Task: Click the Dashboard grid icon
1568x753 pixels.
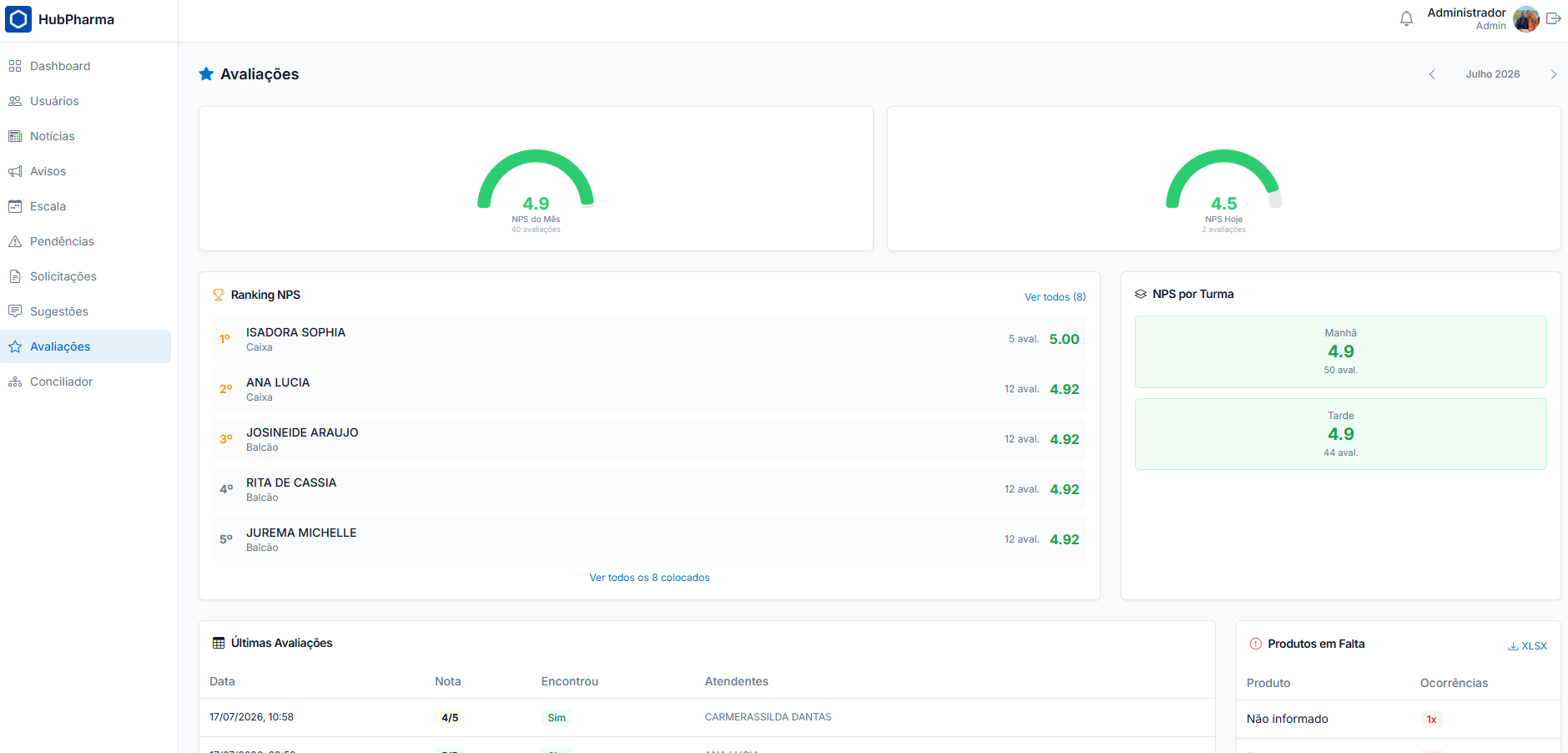Action: point(15,66)
